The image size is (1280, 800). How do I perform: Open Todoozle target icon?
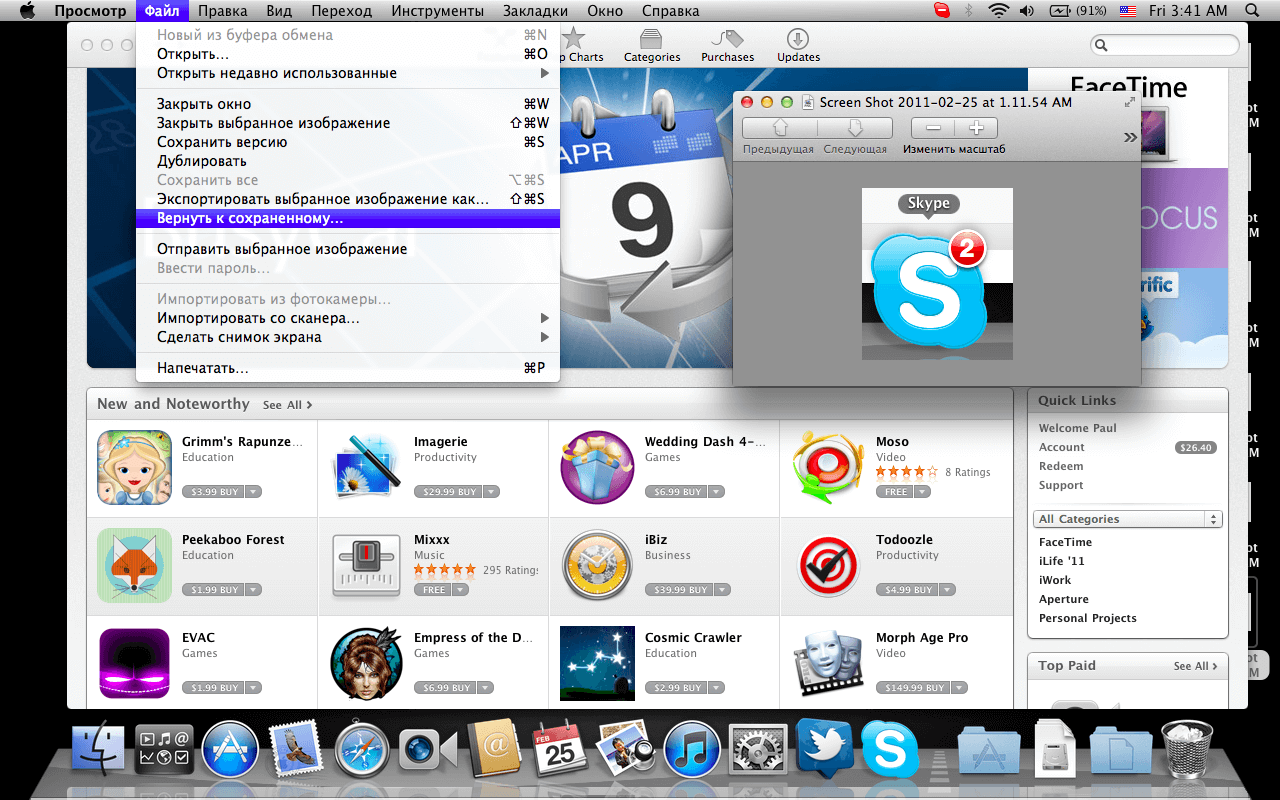828,565
